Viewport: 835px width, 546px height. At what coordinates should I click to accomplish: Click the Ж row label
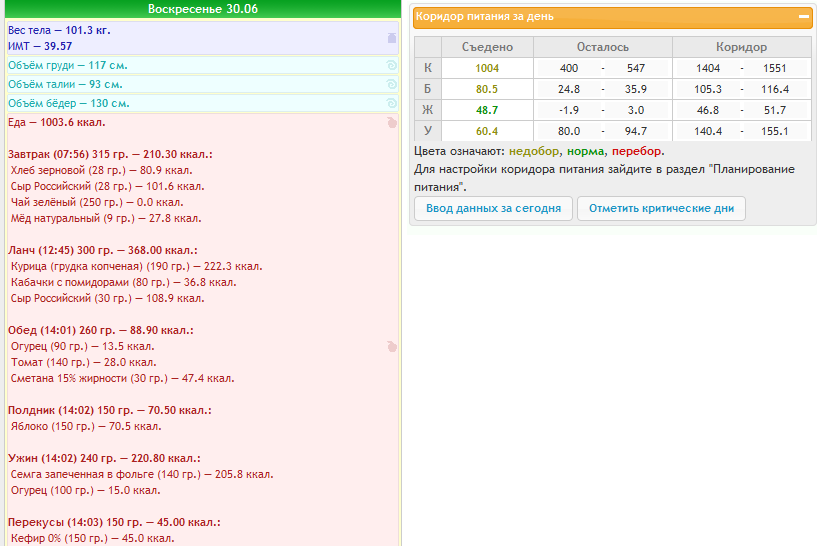pyautogui.click(x=428, y=110)
